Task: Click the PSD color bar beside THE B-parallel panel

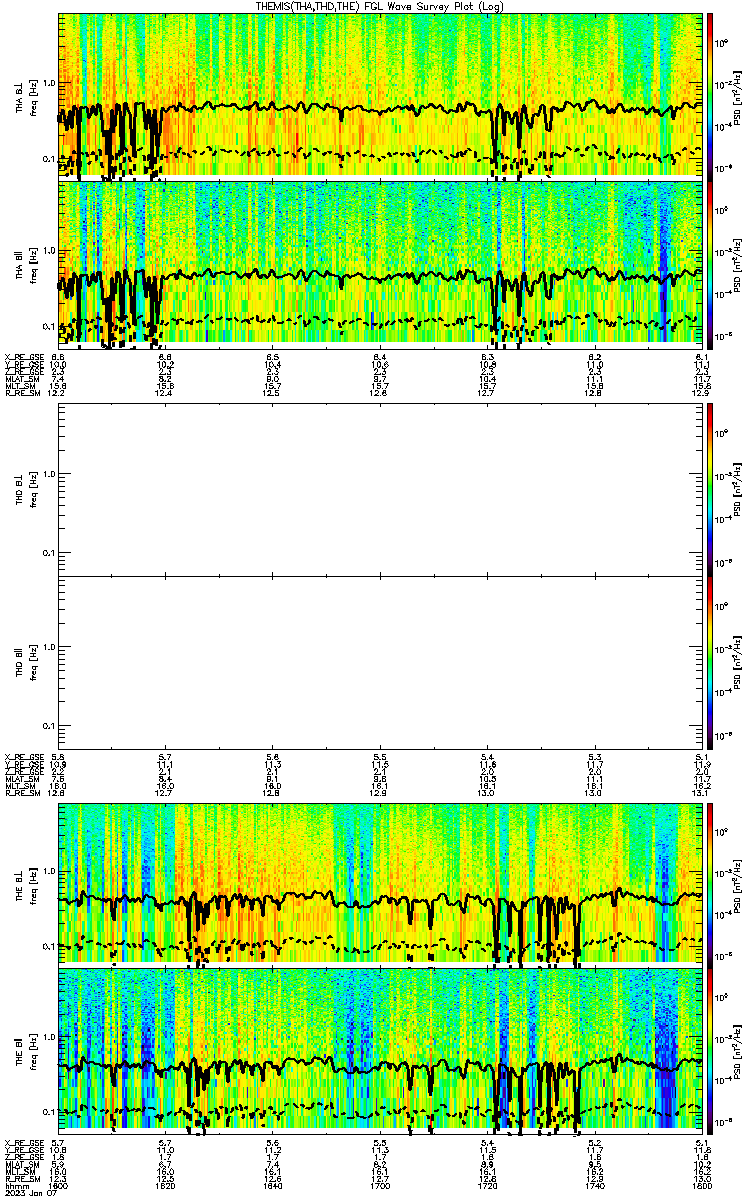Action: 710,1049
